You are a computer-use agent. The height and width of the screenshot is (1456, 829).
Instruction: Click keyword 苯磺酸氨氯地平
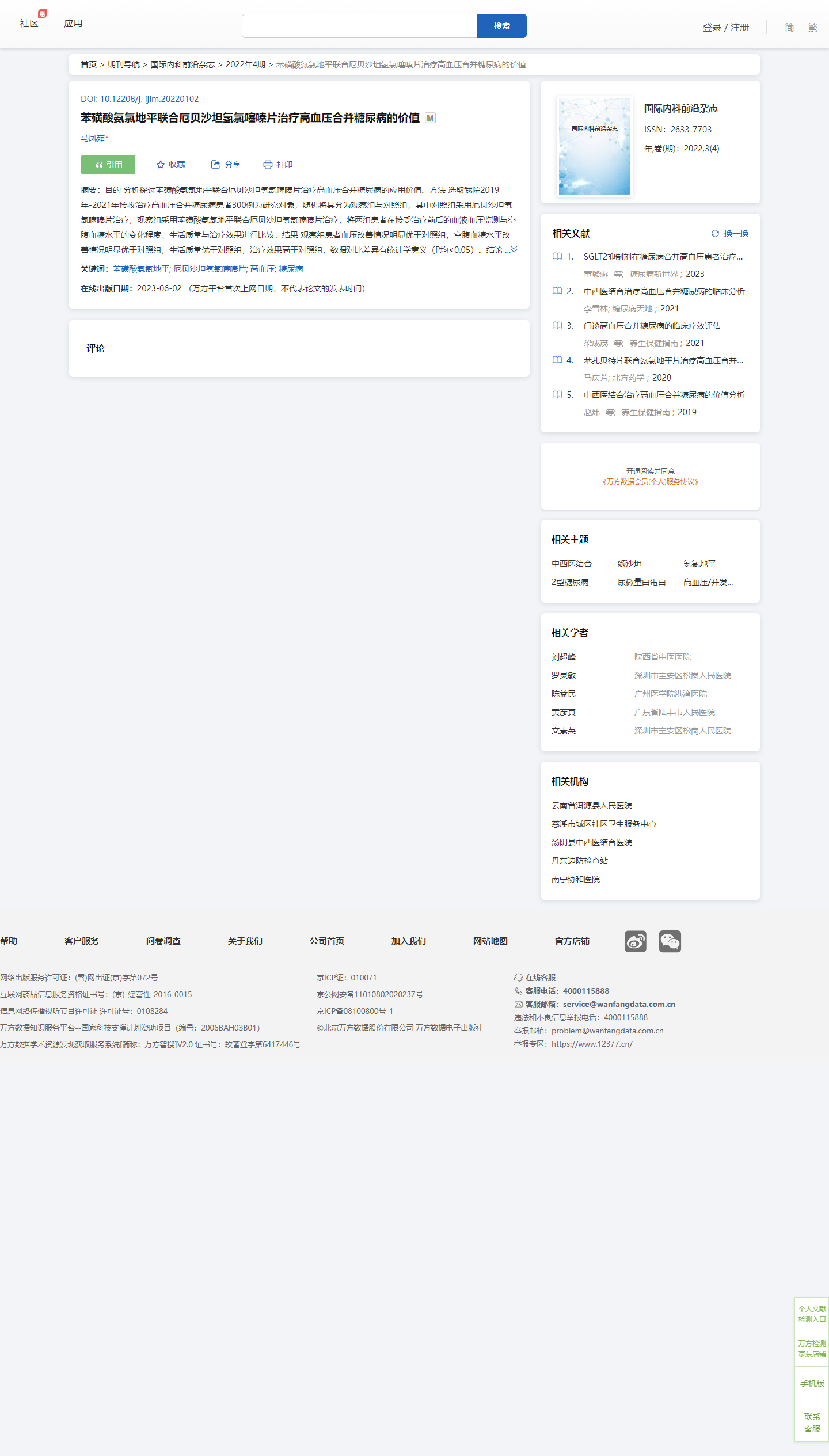click(142, 269)
